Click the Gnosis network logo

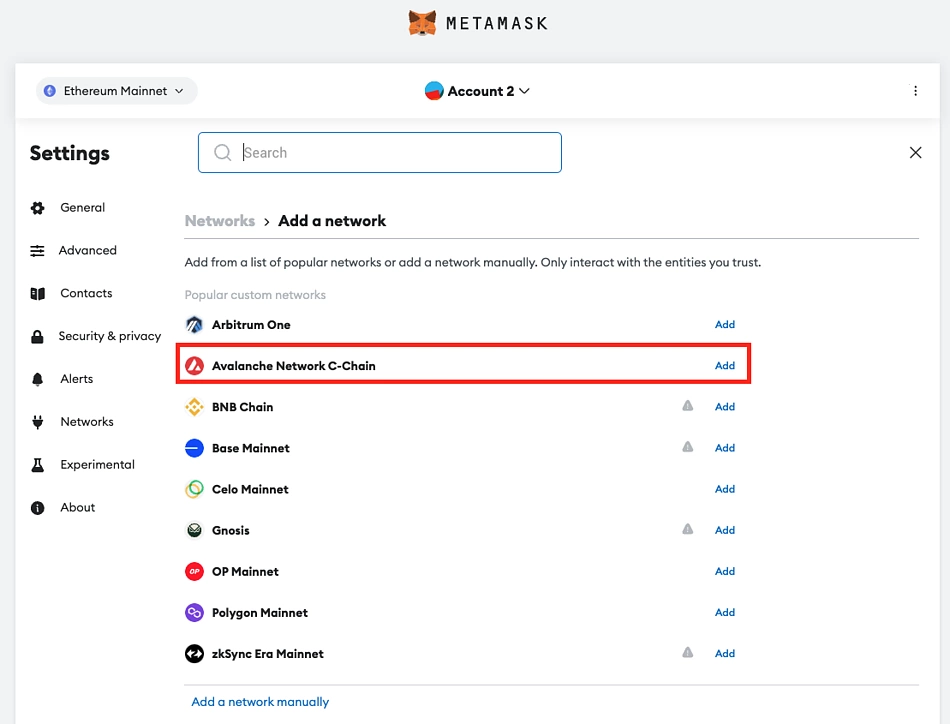(194, 531)
